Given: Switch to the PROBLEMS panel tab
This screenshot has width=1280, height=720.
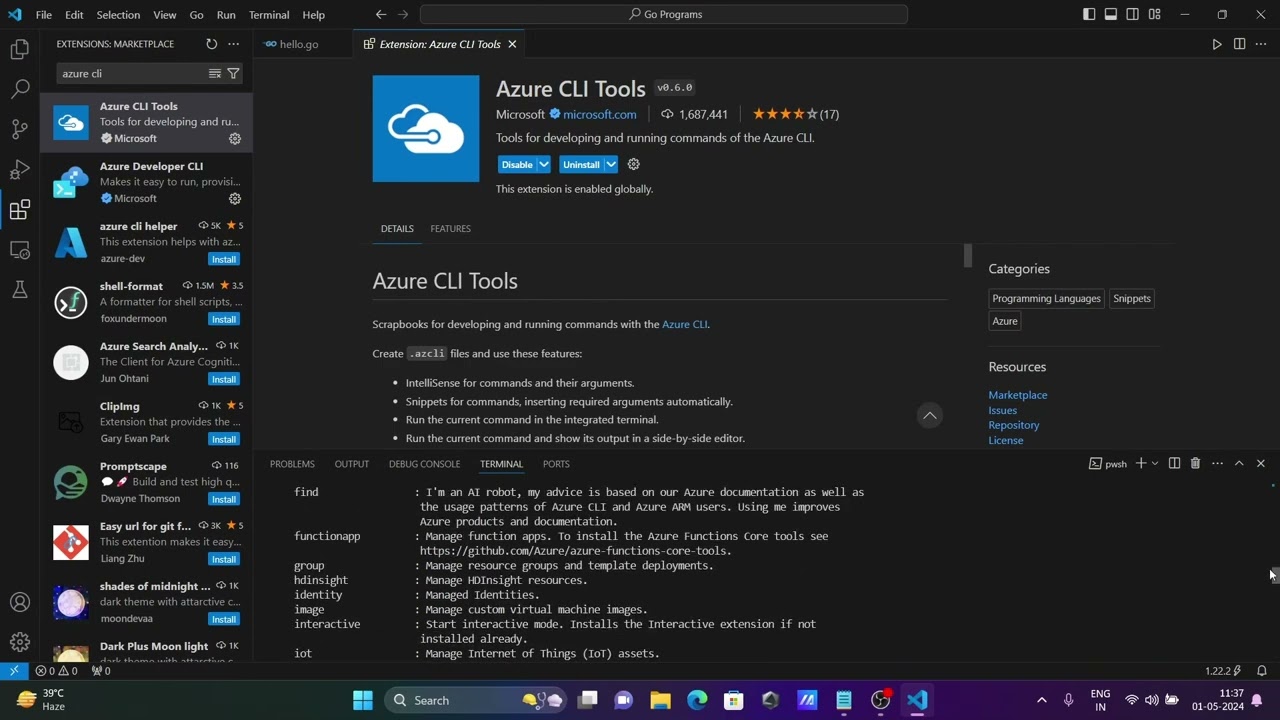Looking at the screenshot, I should 292,464.
